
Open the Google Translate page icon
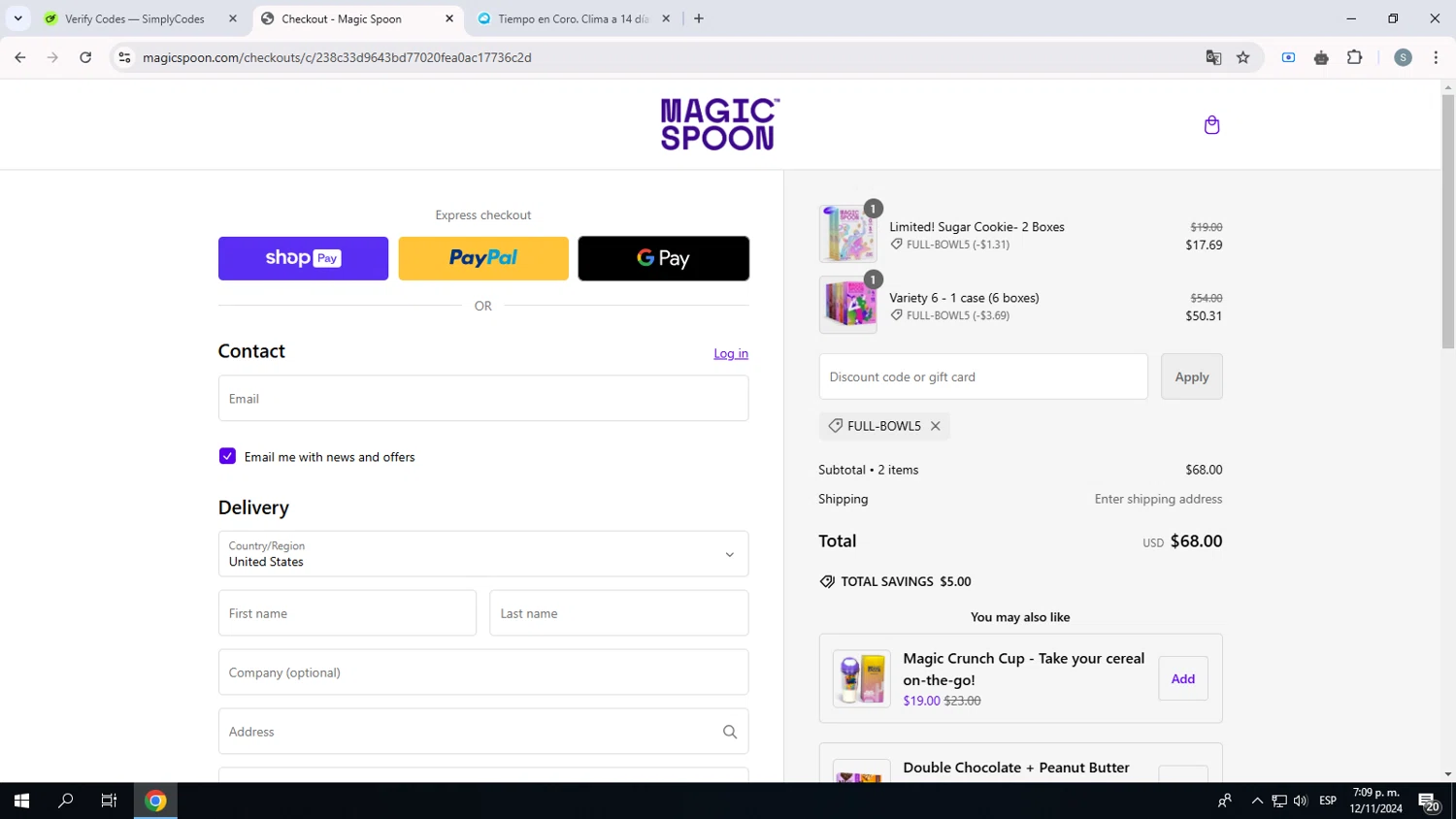tap(1213, 57)
